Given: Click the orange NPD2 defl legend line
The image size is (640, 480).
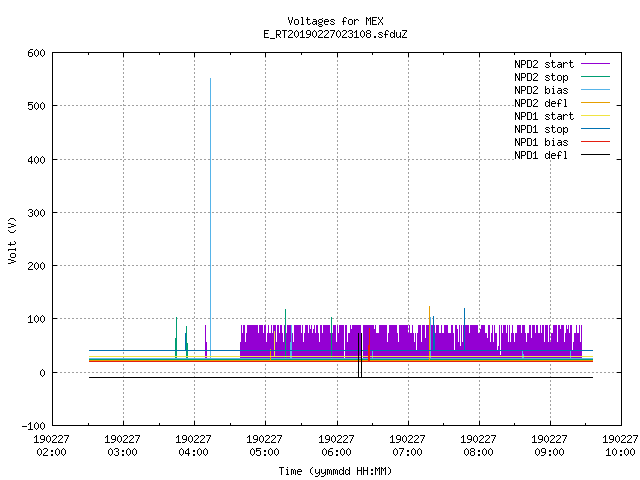Looking at the screenshot, I should coord(596,103).
